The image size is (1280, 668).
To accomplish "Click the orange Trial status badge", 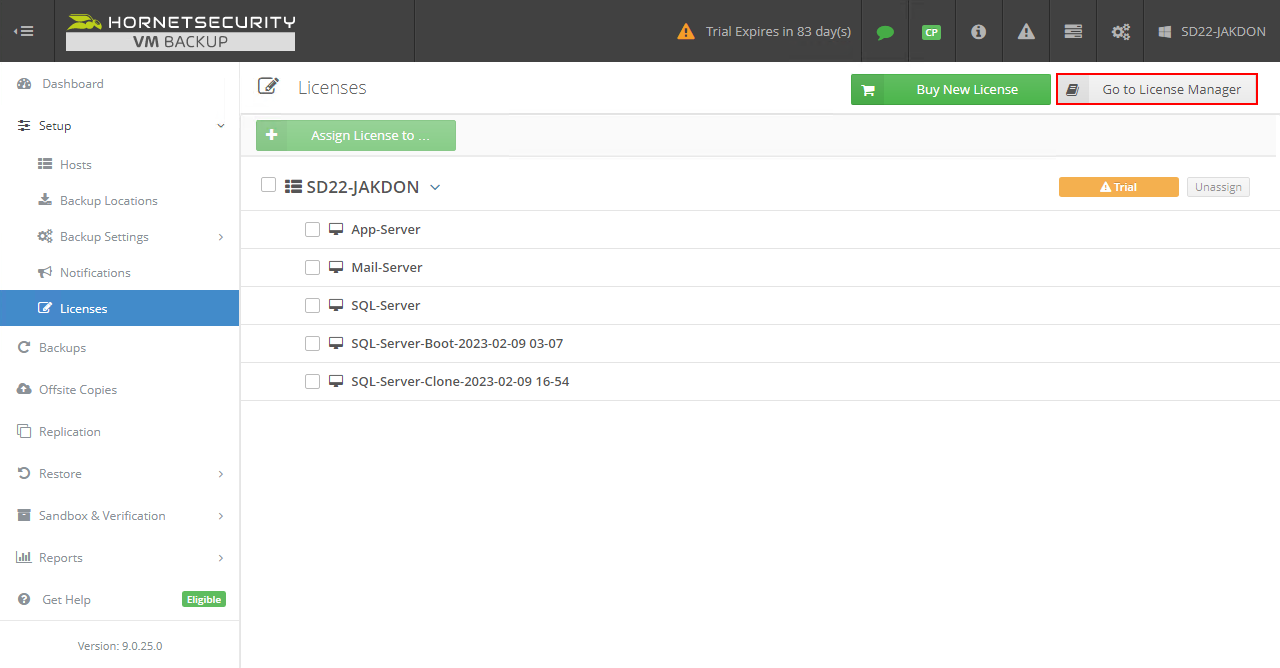I will point(1118,187).
